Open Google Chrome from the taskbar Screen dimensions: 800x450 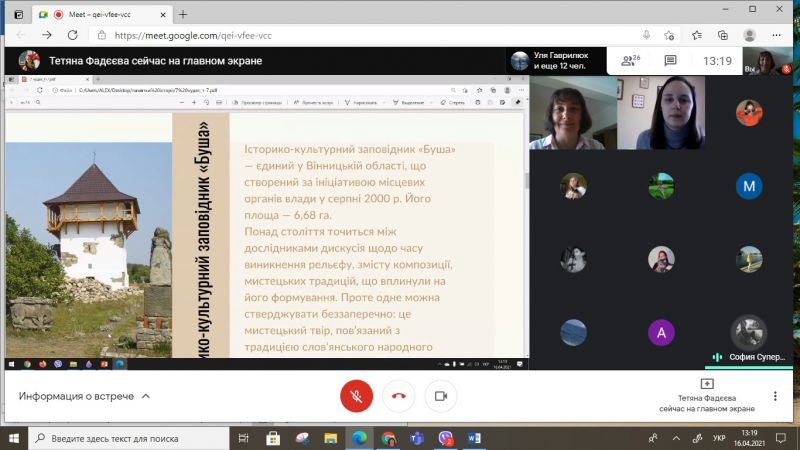point(388,438)
